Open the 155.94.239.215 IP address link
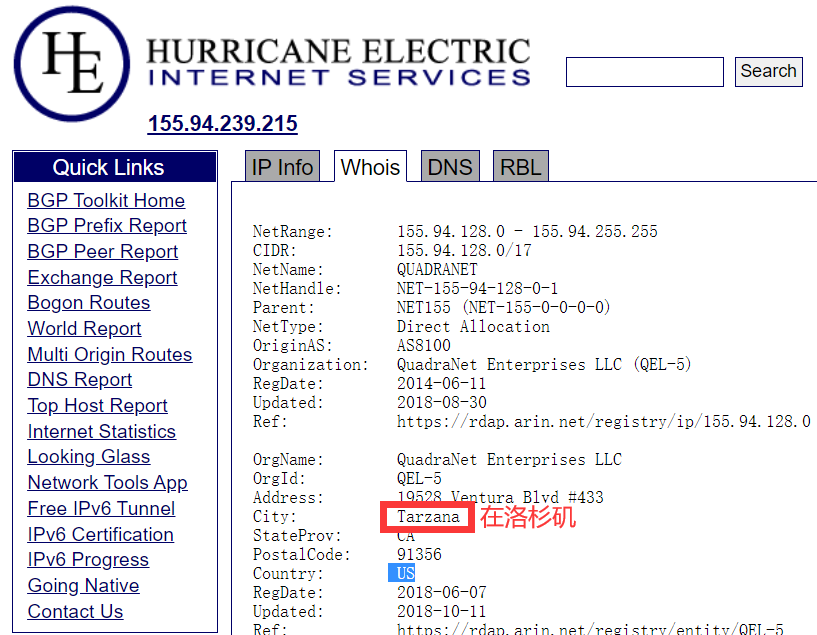 click(222, 124)
